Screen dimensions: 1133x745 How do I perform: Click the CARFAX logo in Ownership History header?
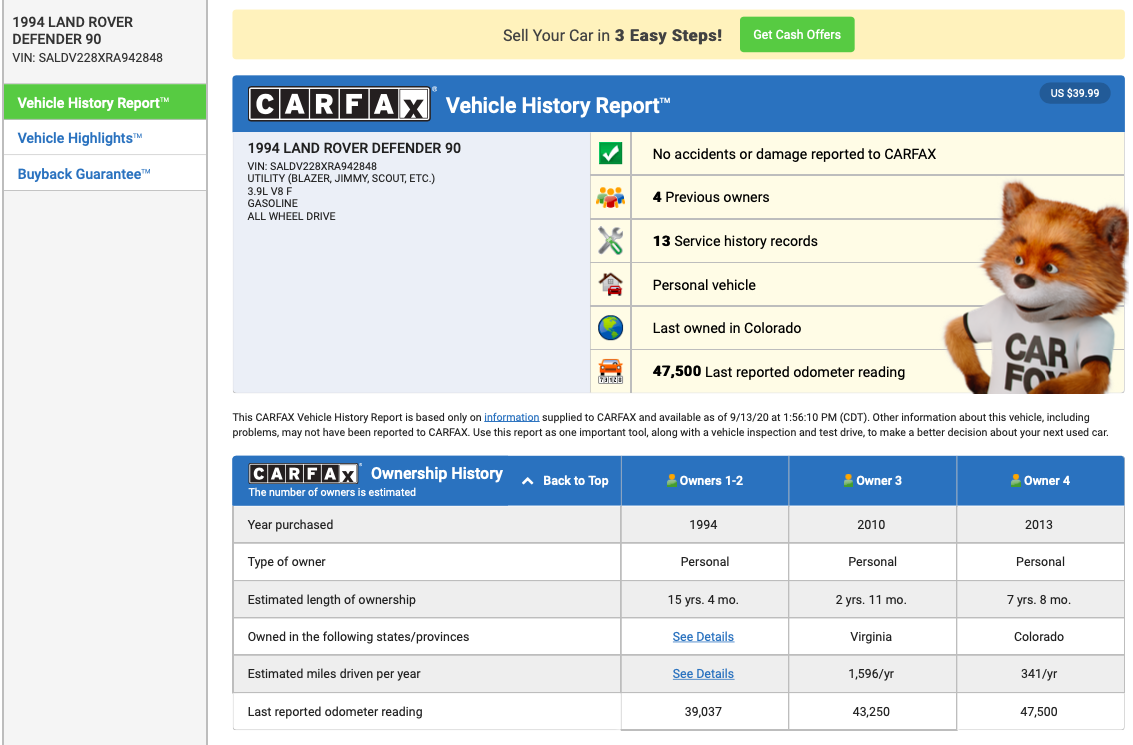[303, 473]
